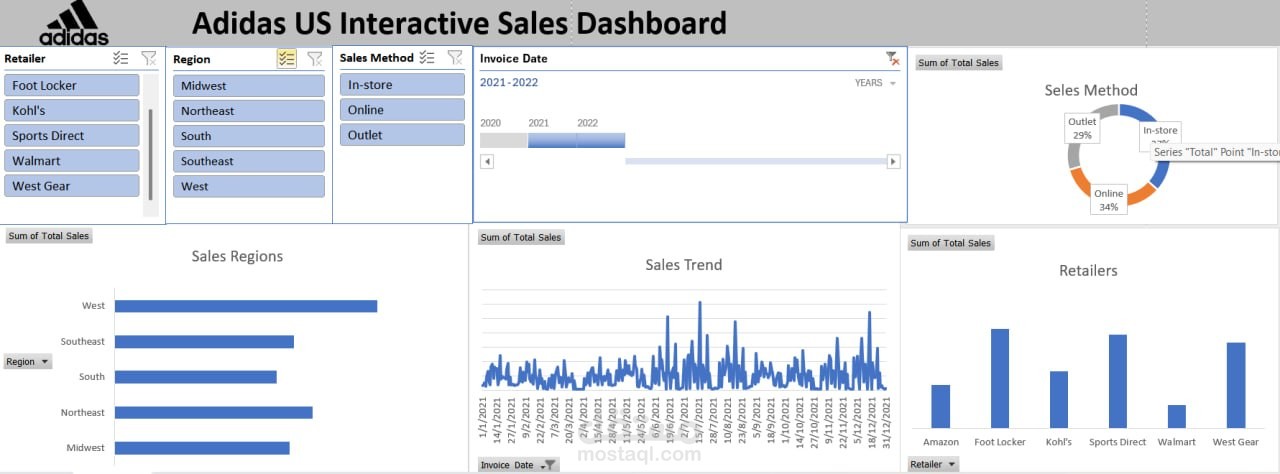Choose Online sales method

point(403,110)
